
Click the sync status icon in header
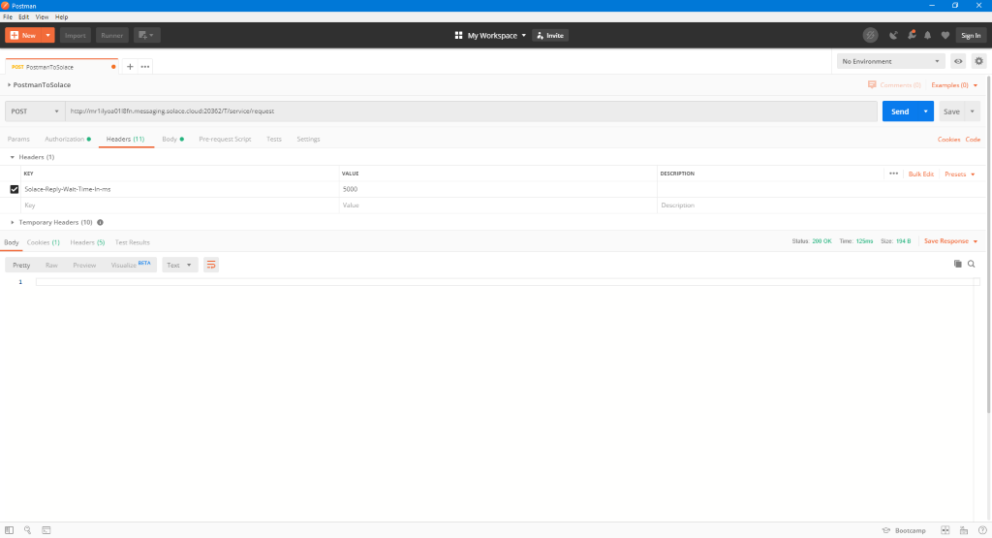tap(871, 35)
